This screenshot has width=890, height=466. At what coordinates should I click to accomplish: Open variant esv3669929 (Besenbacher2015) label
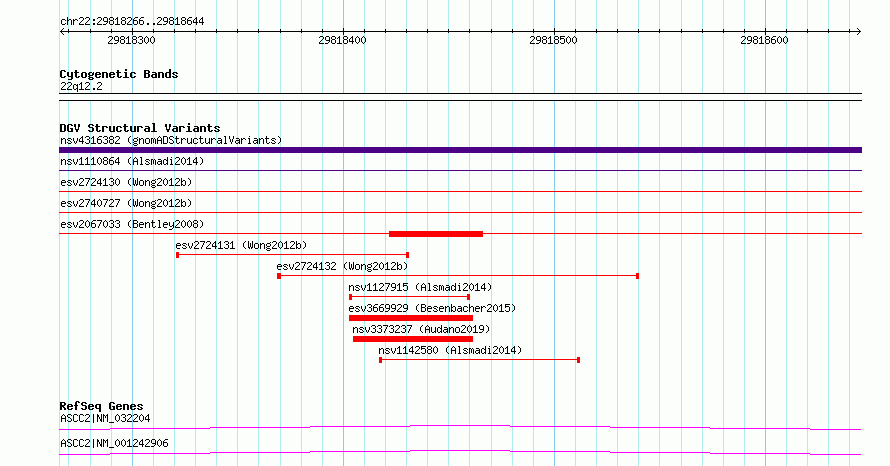432,309
